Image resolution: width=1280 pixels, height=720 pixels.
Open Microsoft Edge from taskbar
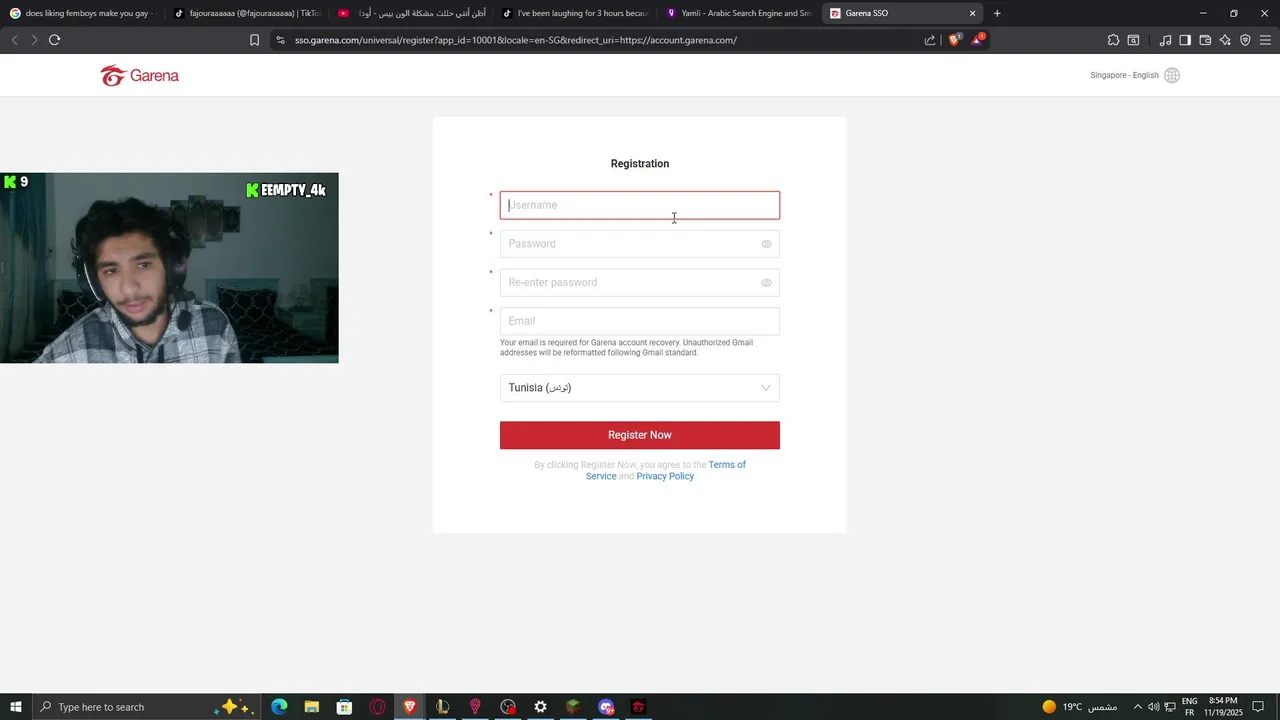279,707
